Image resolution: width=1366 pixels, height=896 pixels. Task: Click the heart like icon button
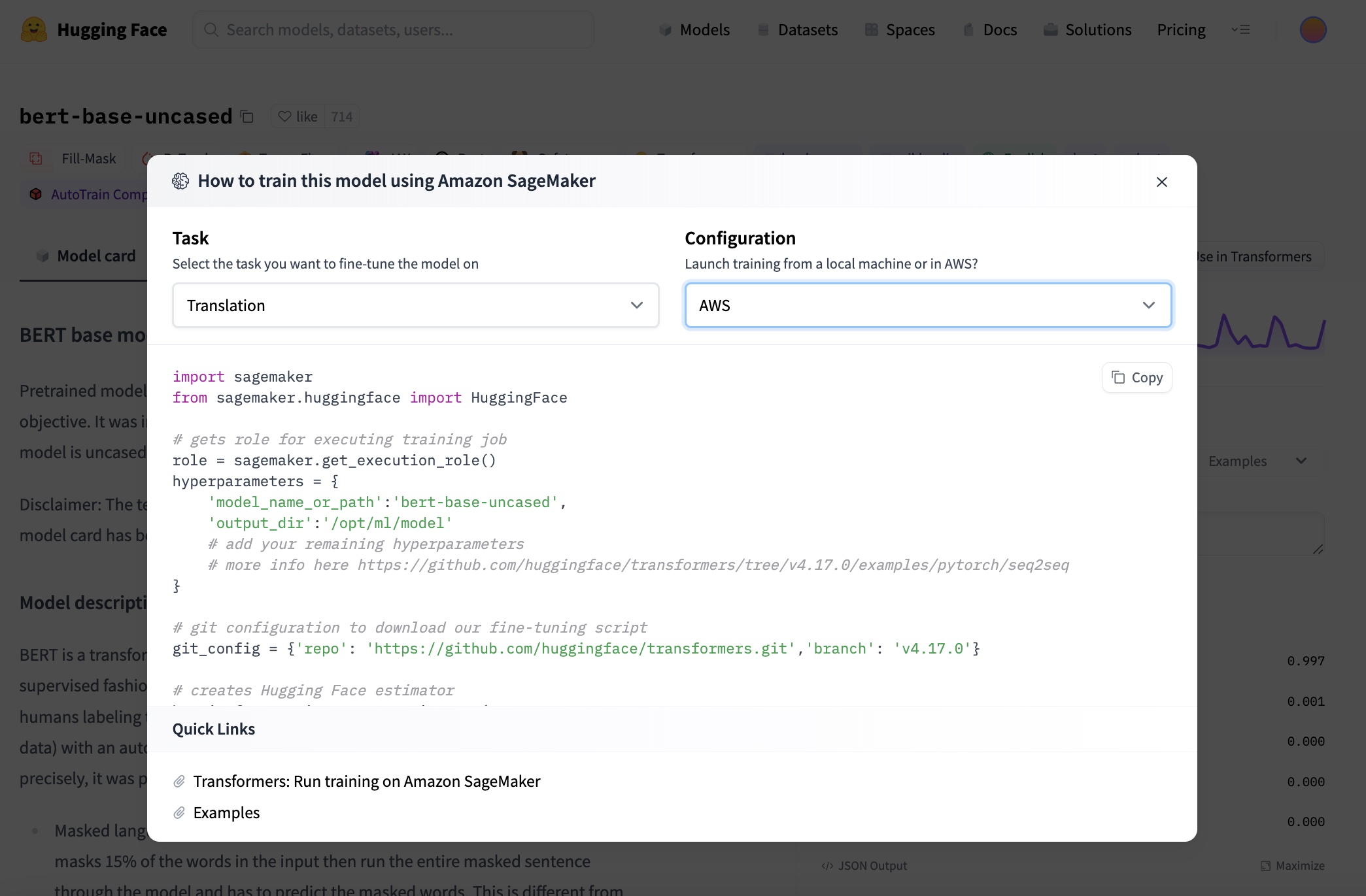click(x=284, y=116)
